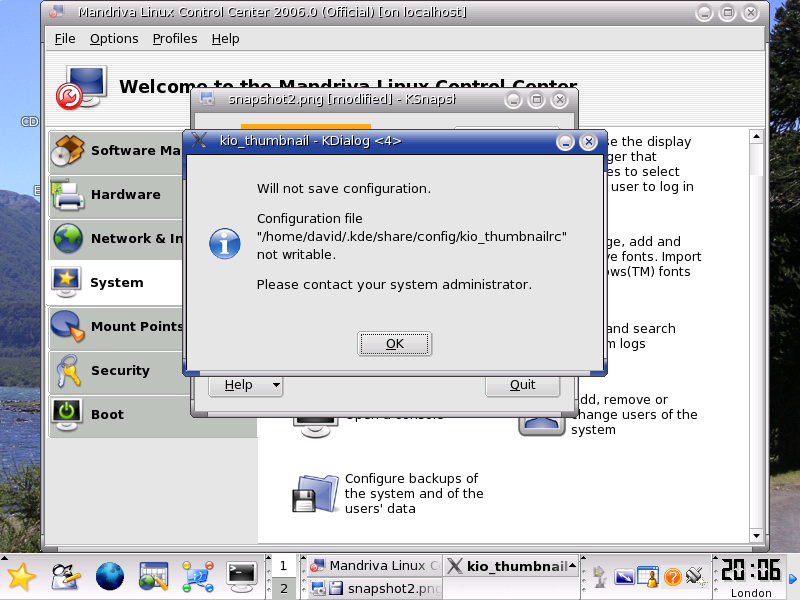Open the backups floppy folder icon
The height and width of the screenshot is (600, 800).
(x=315, y=493)
